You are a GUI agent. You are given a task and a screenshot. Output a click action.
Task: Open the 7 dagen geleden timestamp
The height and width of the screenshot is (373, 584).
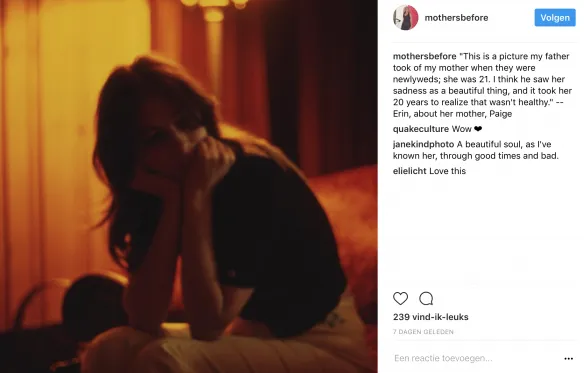pyautogui.click(x=423, y=332)
